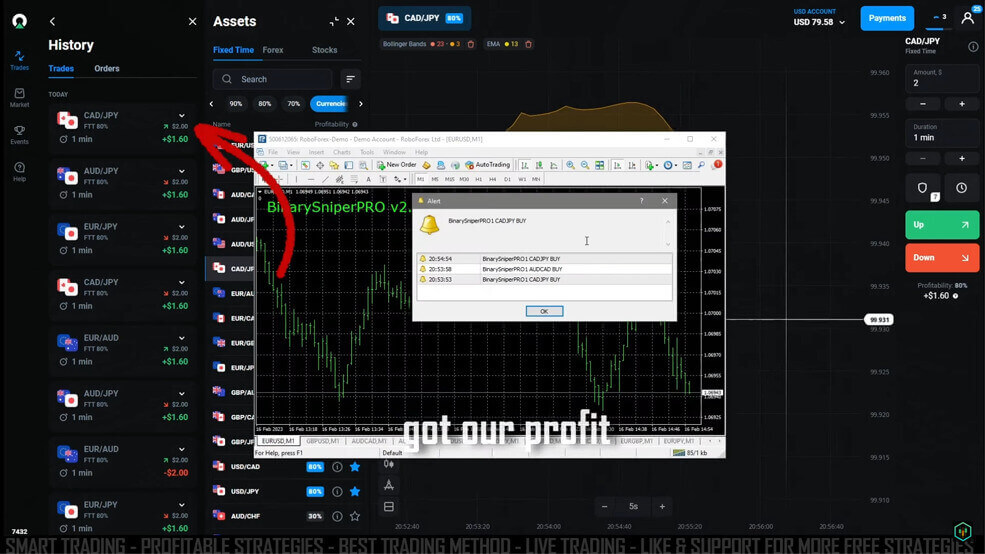The image size is (985, 554).
Task: Click OK in the Alert dialog
Action: coord(544,312)
